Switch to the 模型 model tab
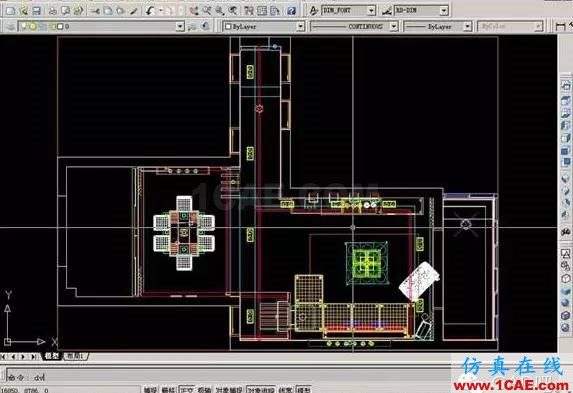Image resolution: width=573 pixels, height=393 pixels. point(52,356)
